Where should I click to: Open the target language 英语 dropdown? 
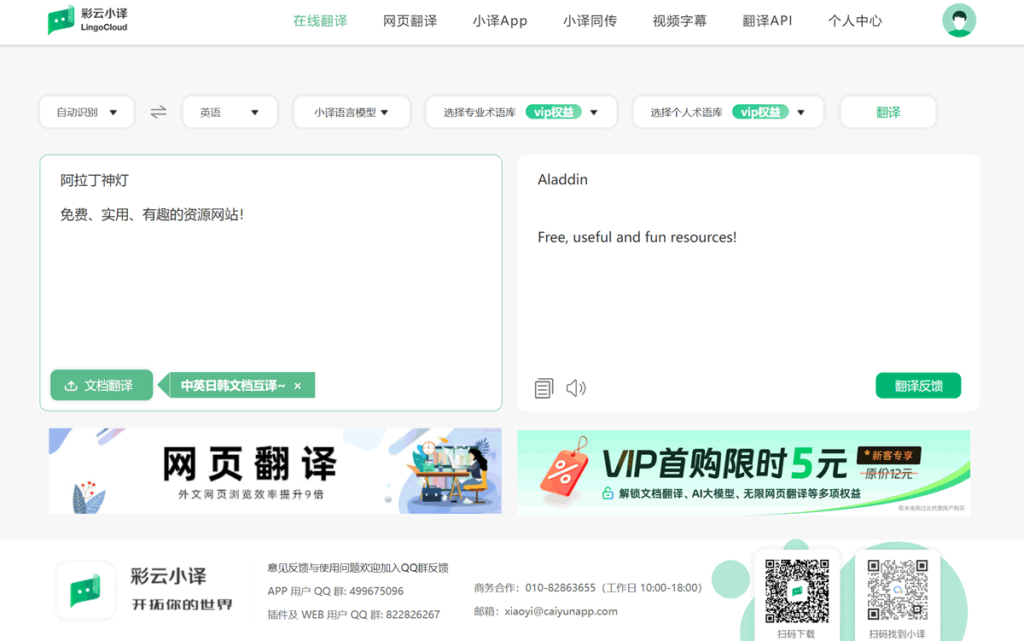point(230,112)
